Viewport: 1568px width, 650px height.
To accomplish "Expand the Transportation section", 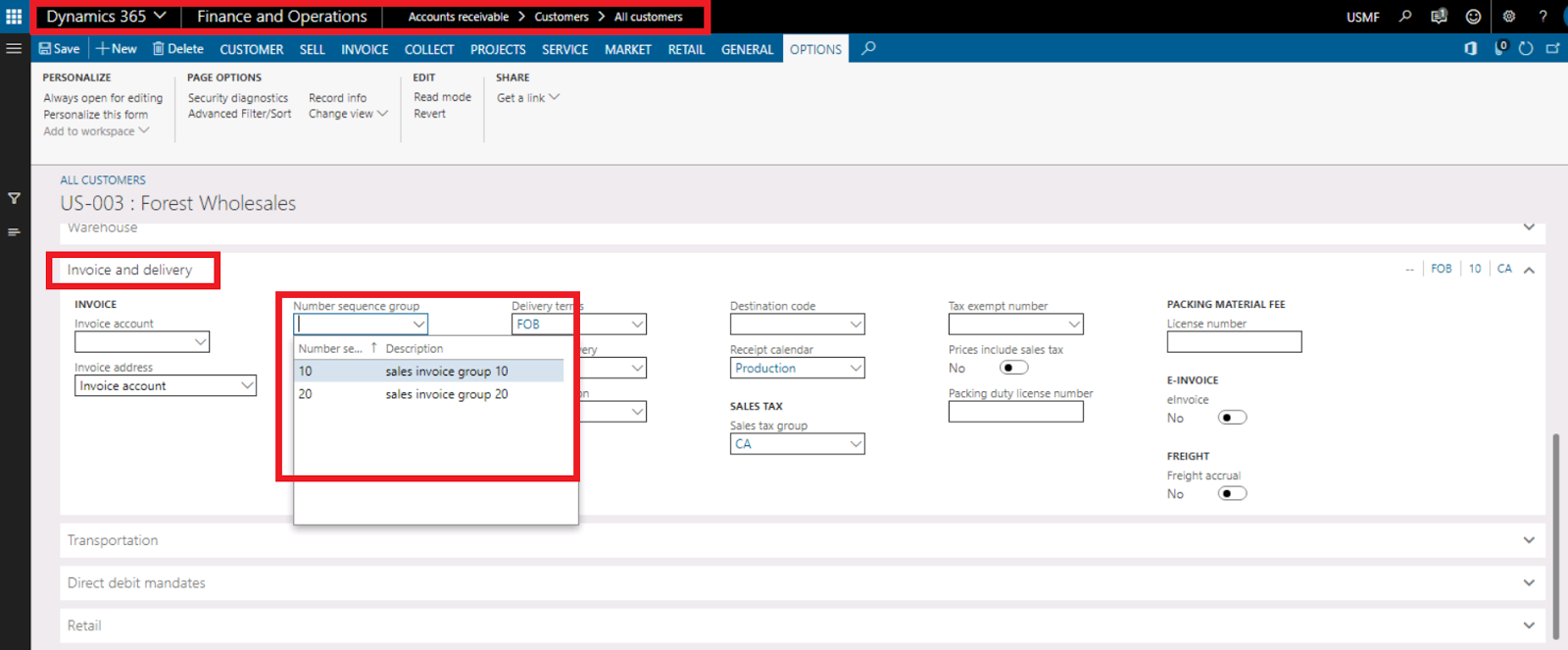I will click(x=1529, y=540).
